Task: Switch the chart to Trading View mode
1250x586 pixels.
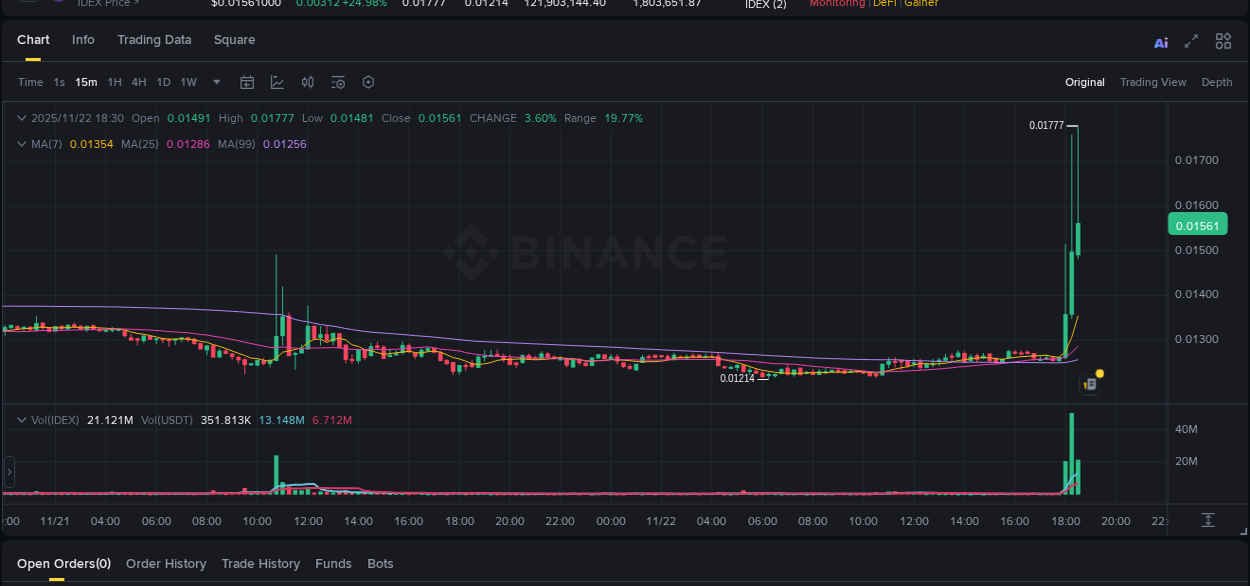Action: pos(1153,82)
